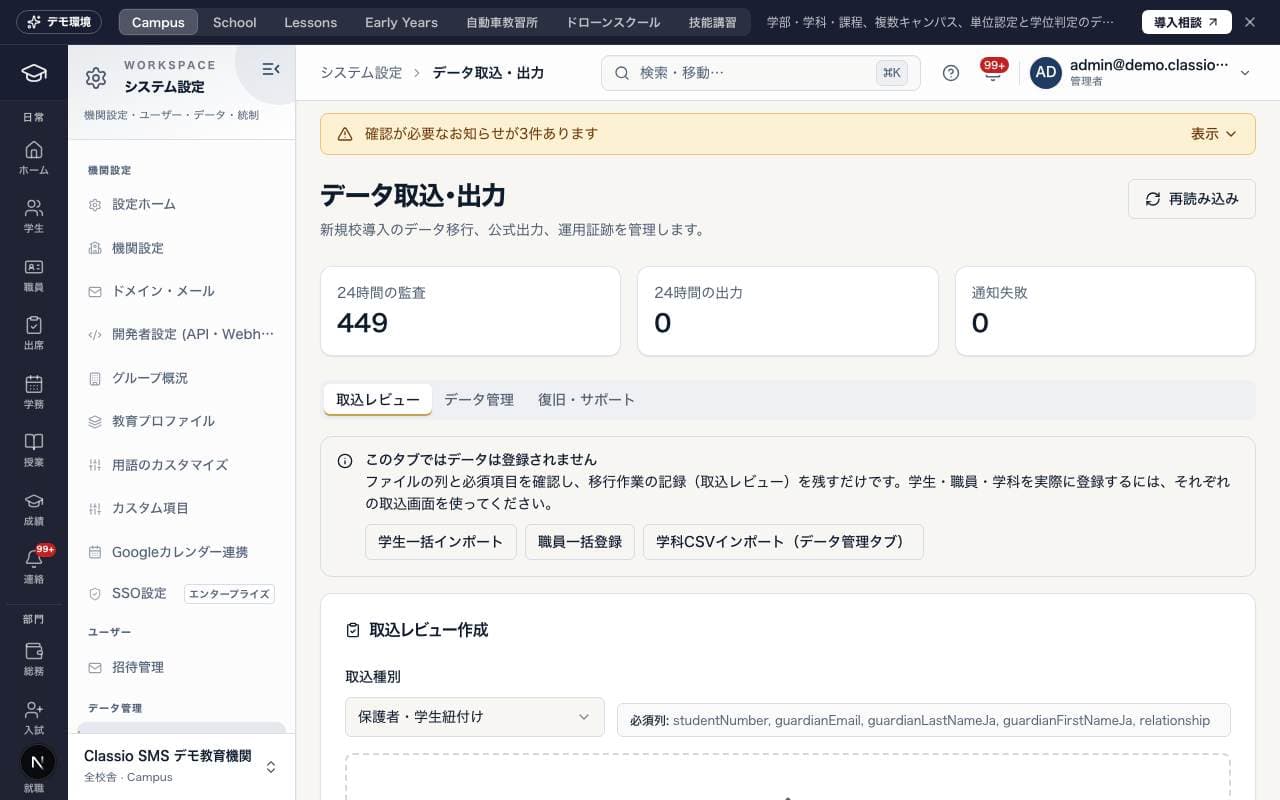Viewport: 1280px width, 800px height.
Task: Open 機関設定 in the sidebar
Action: 181,248
